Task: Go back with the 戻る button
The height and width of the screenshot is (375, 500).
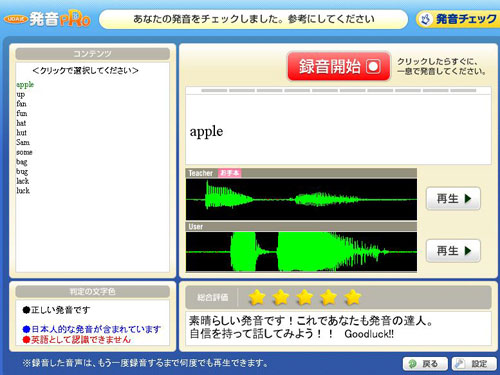Action: [x=425, y=364]
